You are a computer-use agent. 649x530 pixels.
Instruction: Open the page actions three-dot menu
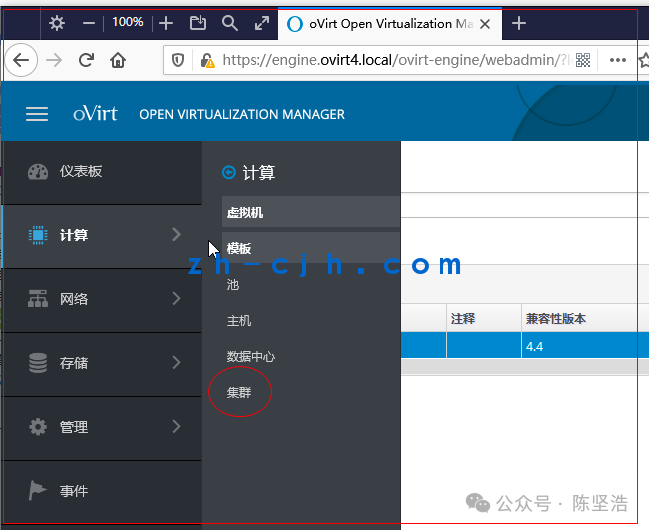click(x=618, y=60)
